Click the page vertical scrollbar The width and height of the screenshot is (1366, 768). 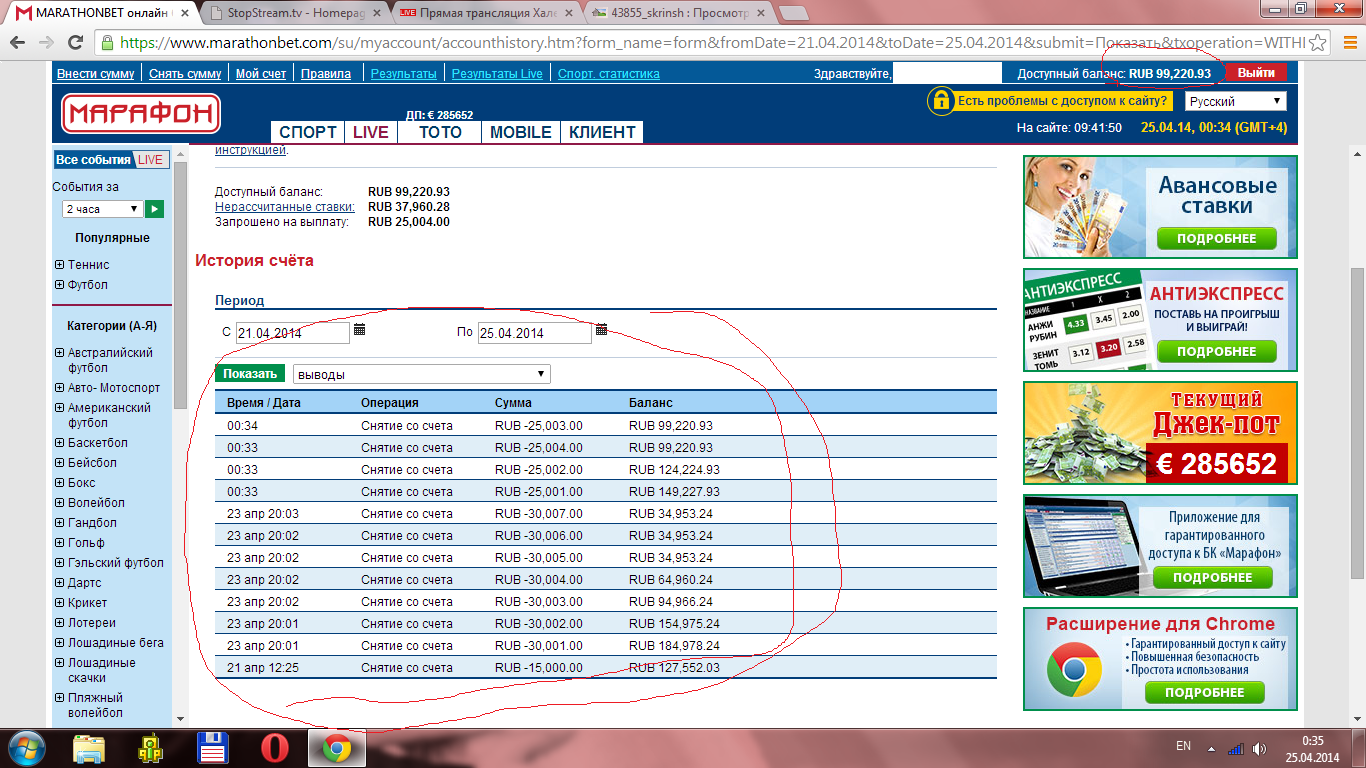pos(1358,423)
